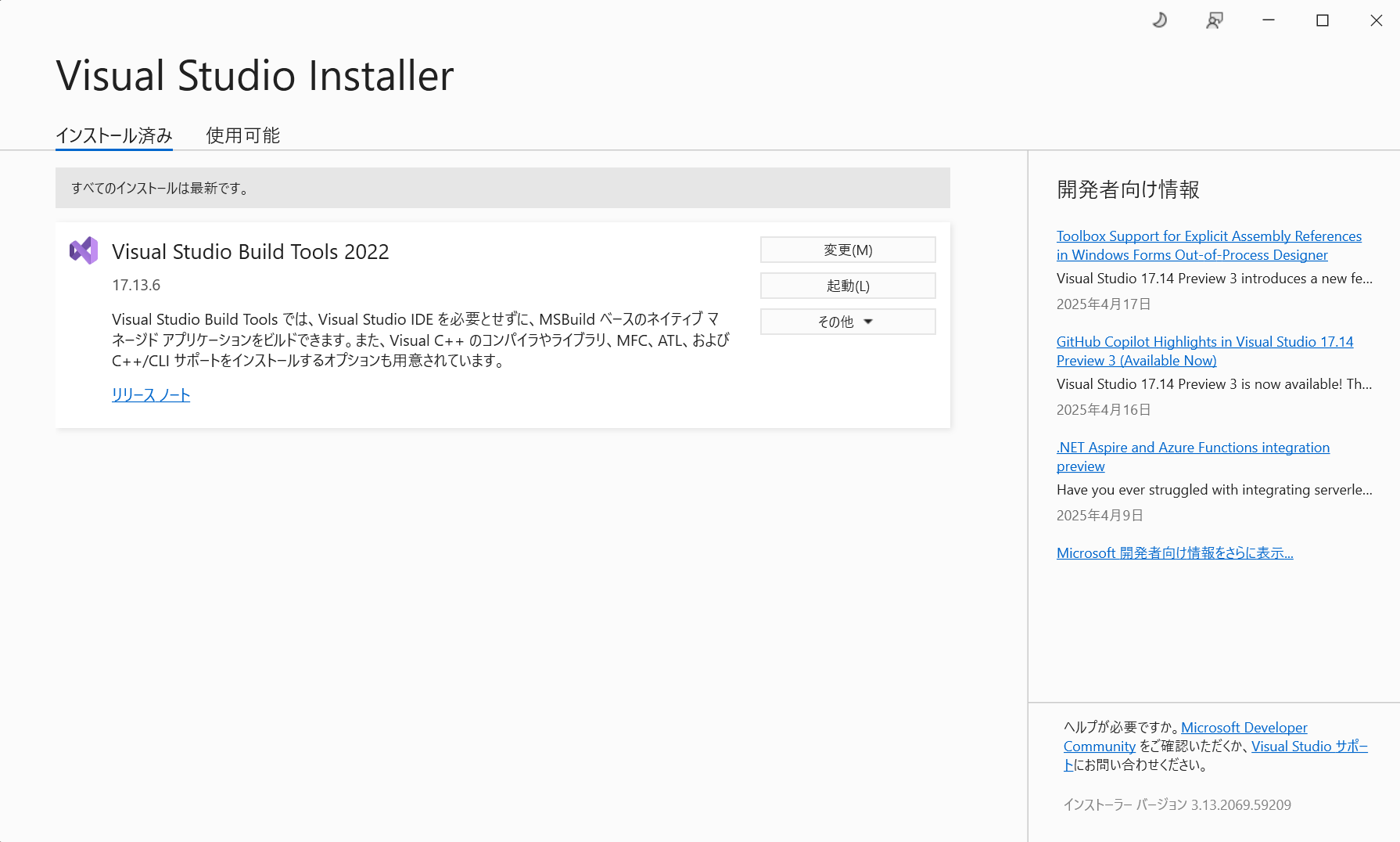1400x842 pixels.
Task: Open the Toolbox Support for Explicit Assembly article
Action: click(x=1209, y=246)
